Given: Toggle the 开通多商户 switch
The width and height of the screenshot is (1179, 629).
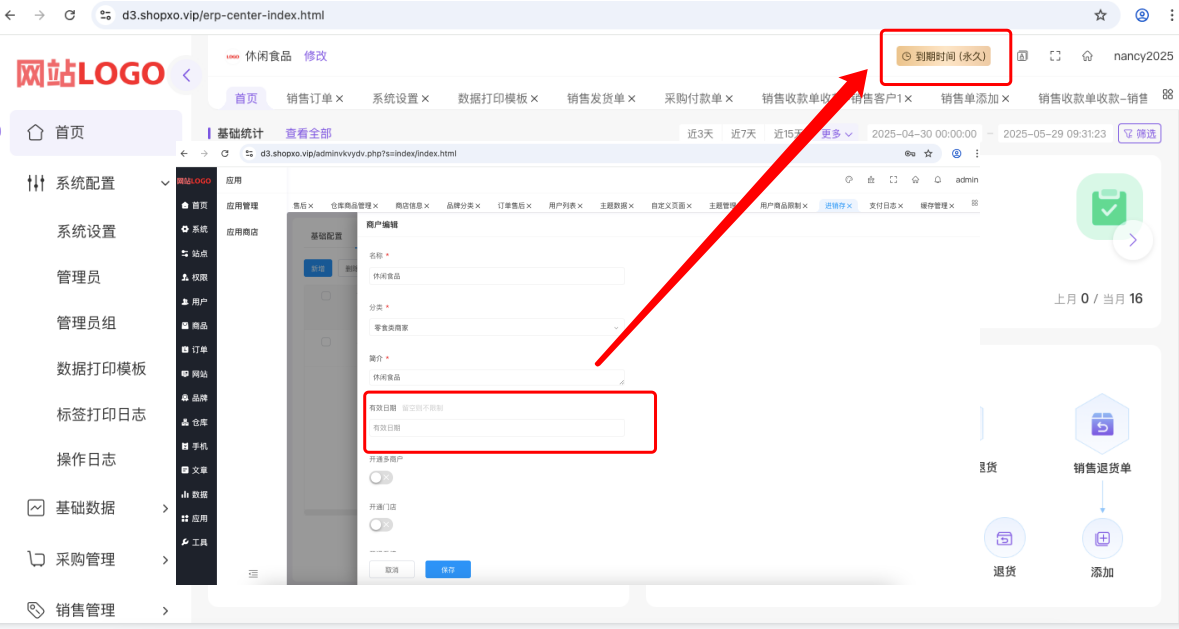Looking at the screenshot, I should click(x=380, y=478).
